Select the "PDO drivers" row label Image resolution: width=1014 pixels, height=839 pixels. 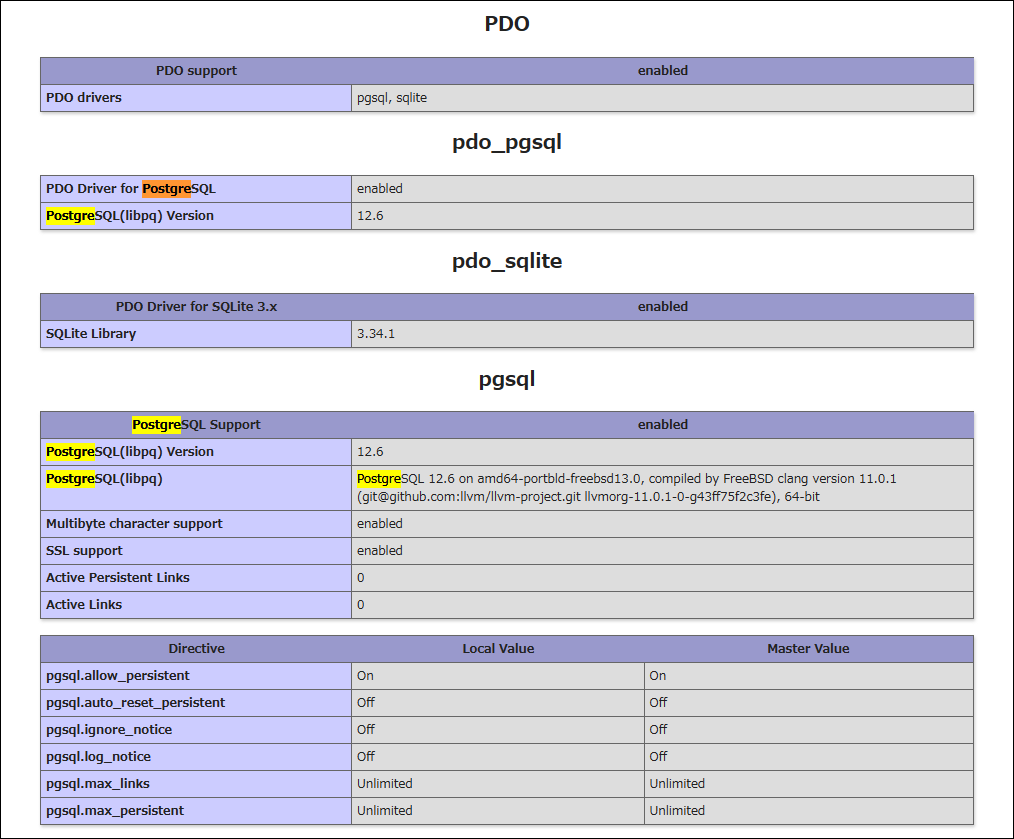[84, 98]
